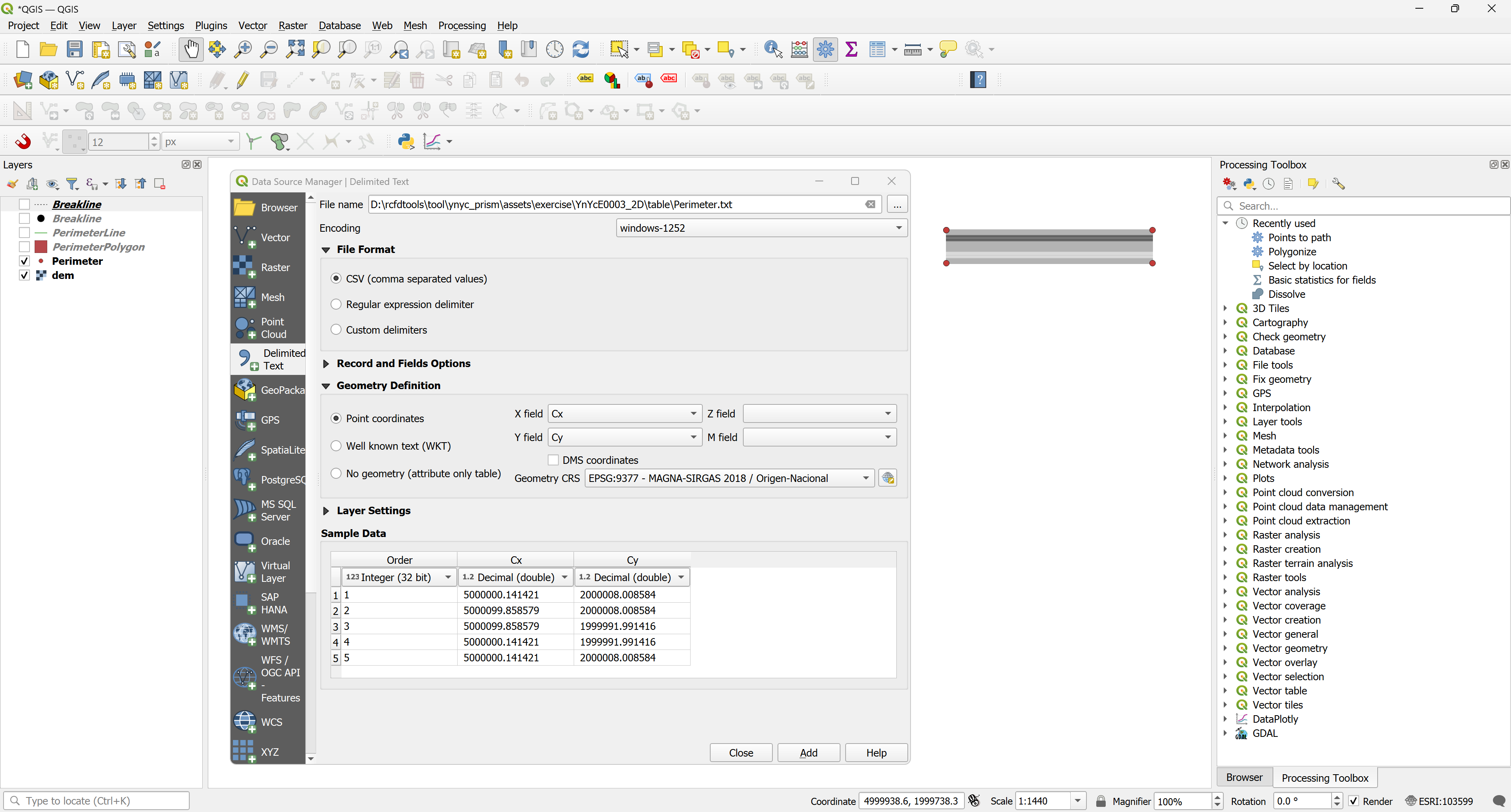Open the GPS source in the Data Source Manager
The height and width of the screenshot is (812, 1511).
pos(268,420)
